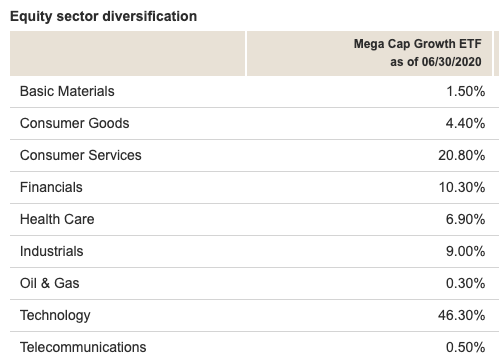Select the Industrials sector row
The width and height of the screenshot is (499, 363).
254,252
